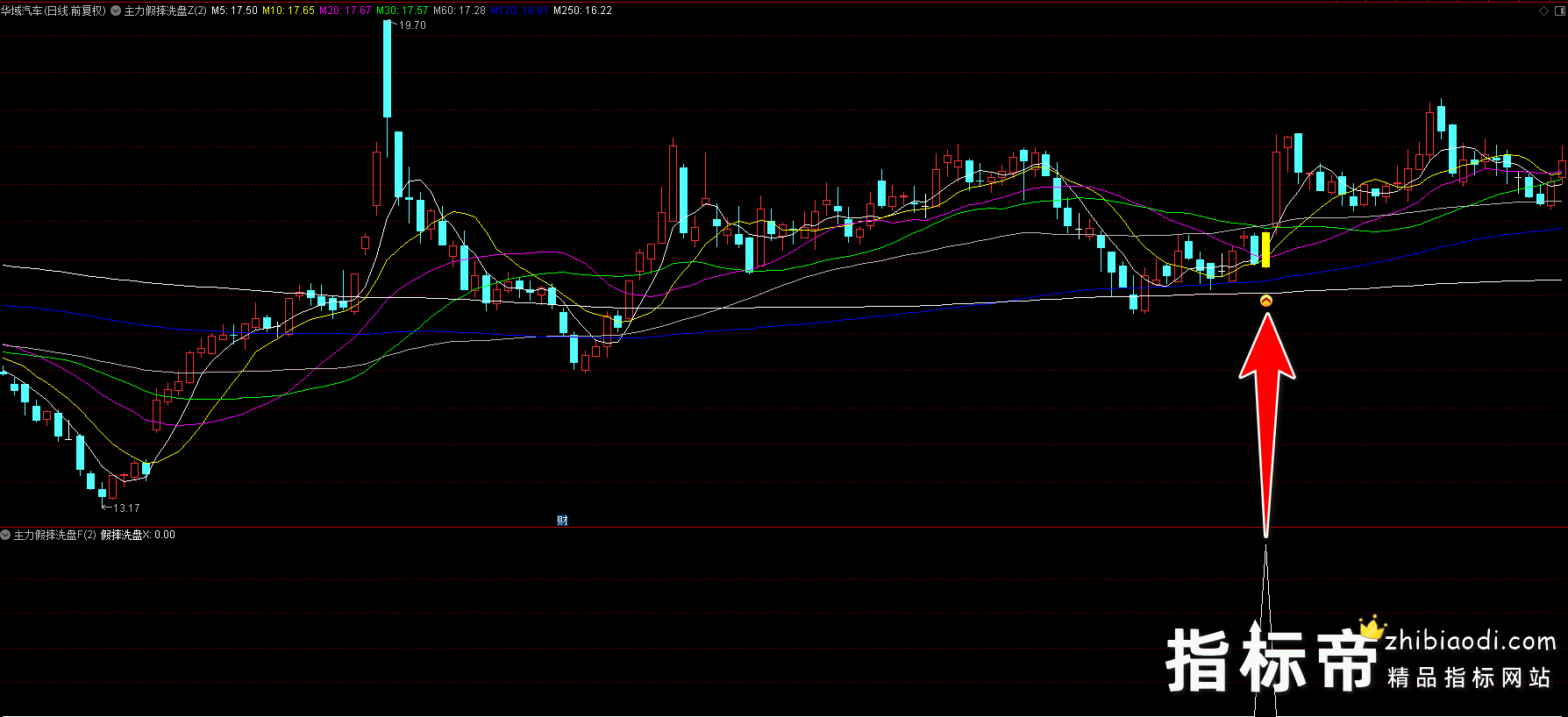
Task: Click the M30 green moving average label
Action: (x=402, y=11)
